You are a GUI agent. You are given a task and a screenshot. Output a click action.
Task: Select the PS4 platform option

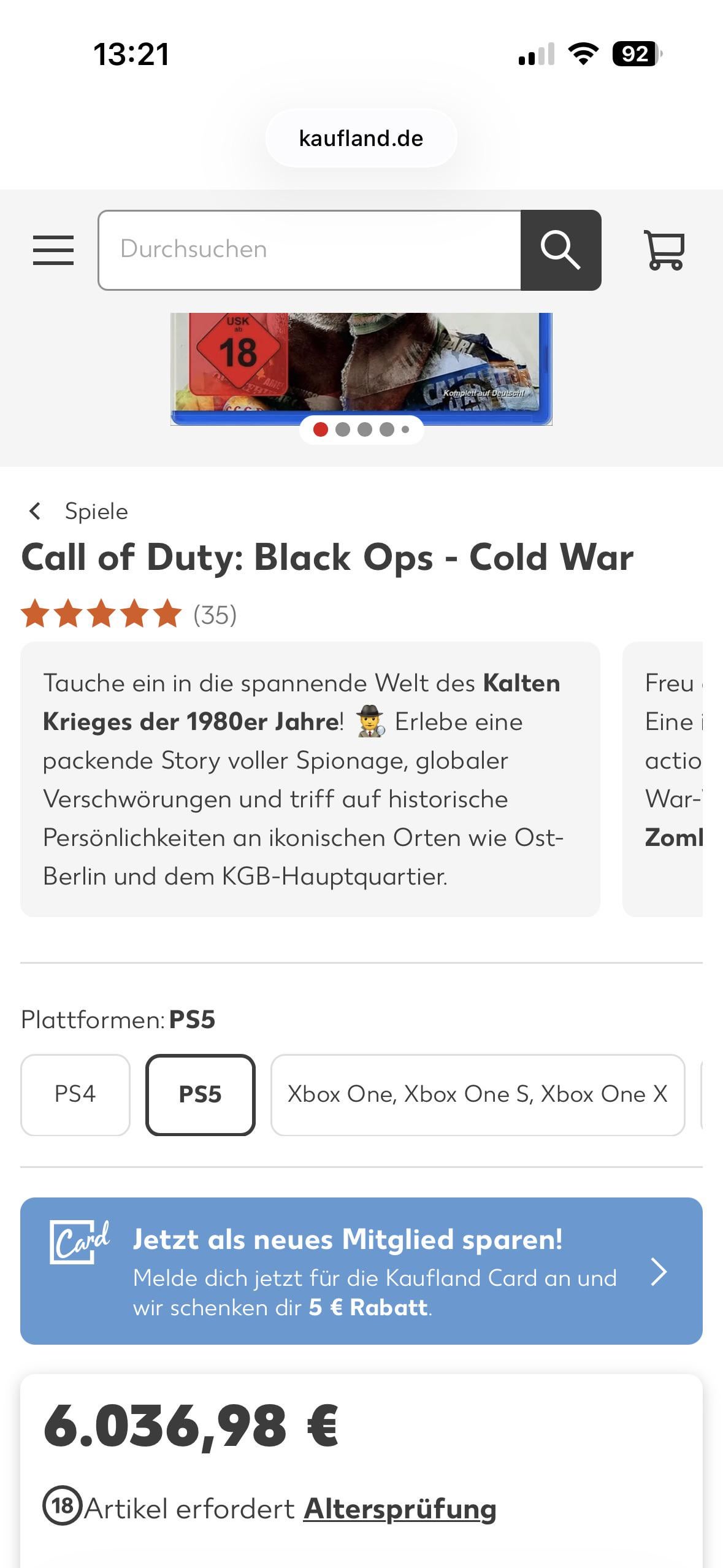click(75, 1094)
